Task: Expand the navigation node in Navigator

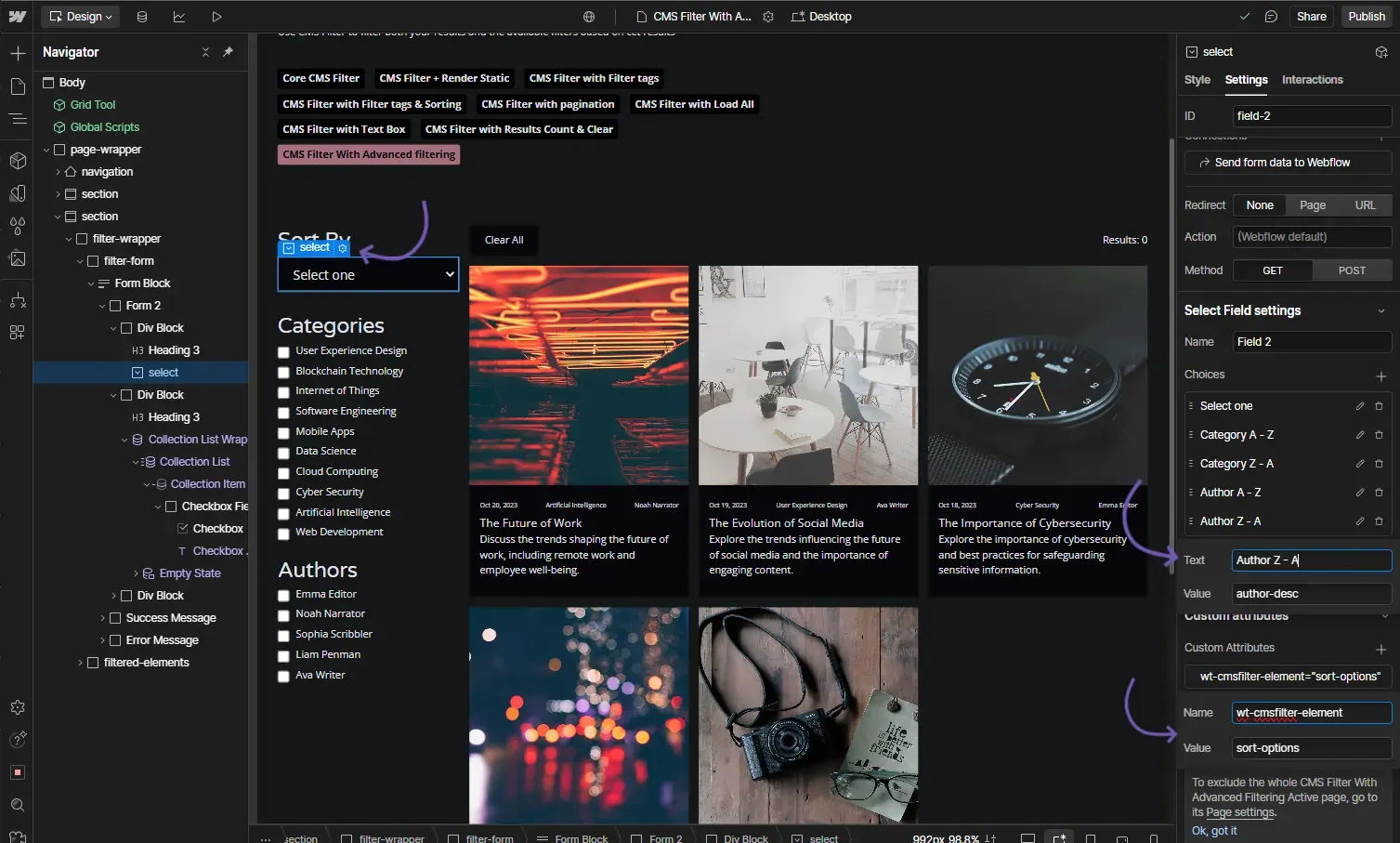Action: click(58, 172)
